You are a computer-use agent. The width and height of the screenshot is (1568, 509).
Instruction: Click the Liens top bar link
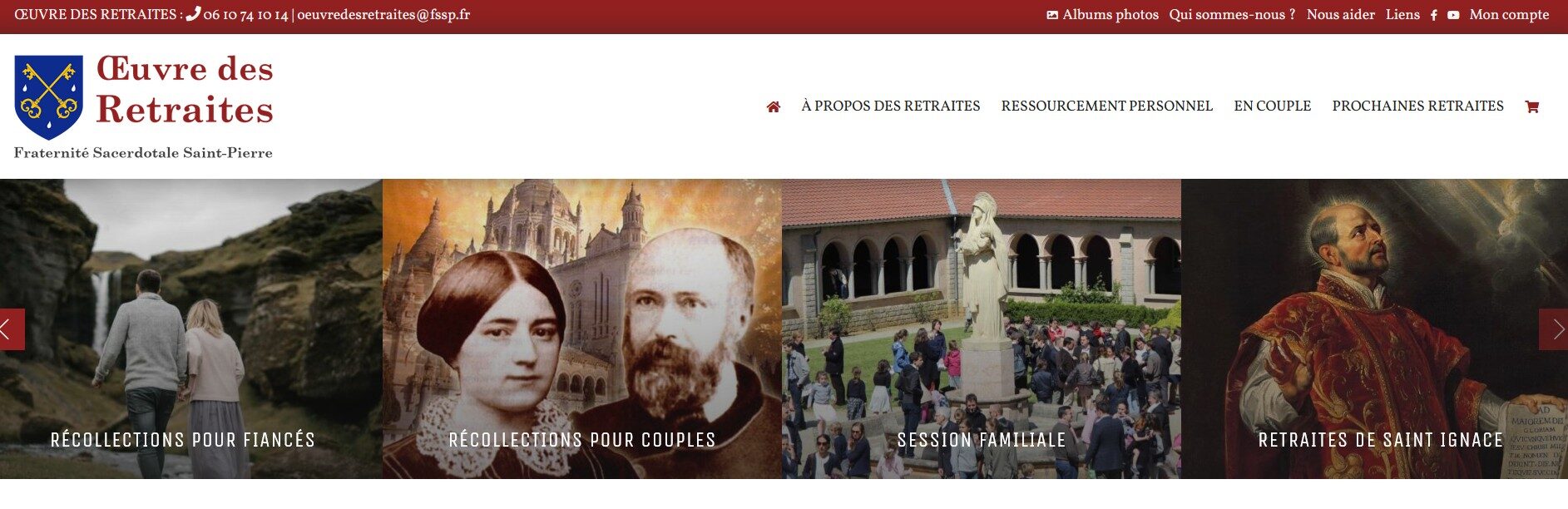pos(1402,15)
